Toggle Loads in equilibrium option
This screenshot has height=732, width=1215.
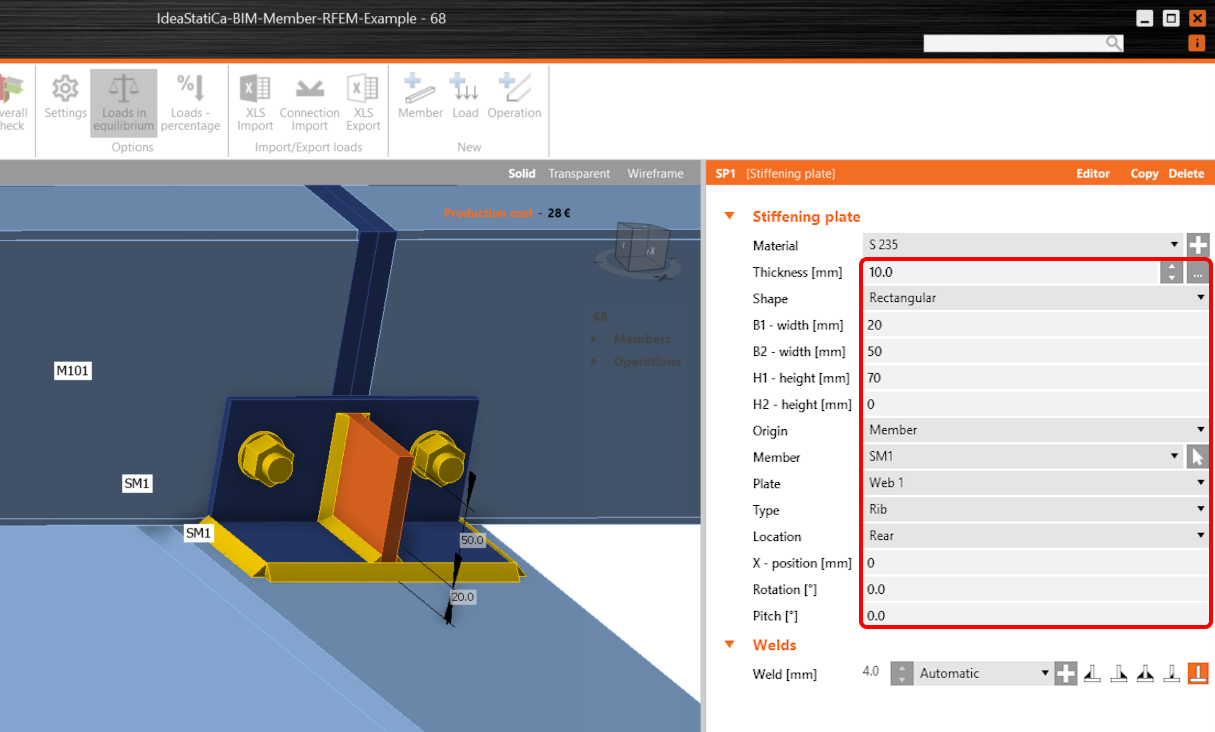pos(123,102)
